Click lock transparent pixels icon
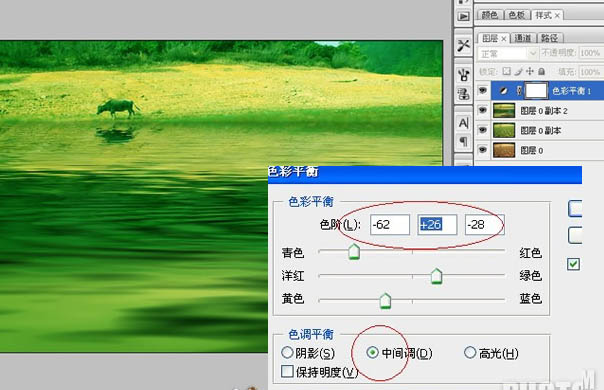This screenshot has width=604, height=390. pyautogui.click(x=507, y=71)
